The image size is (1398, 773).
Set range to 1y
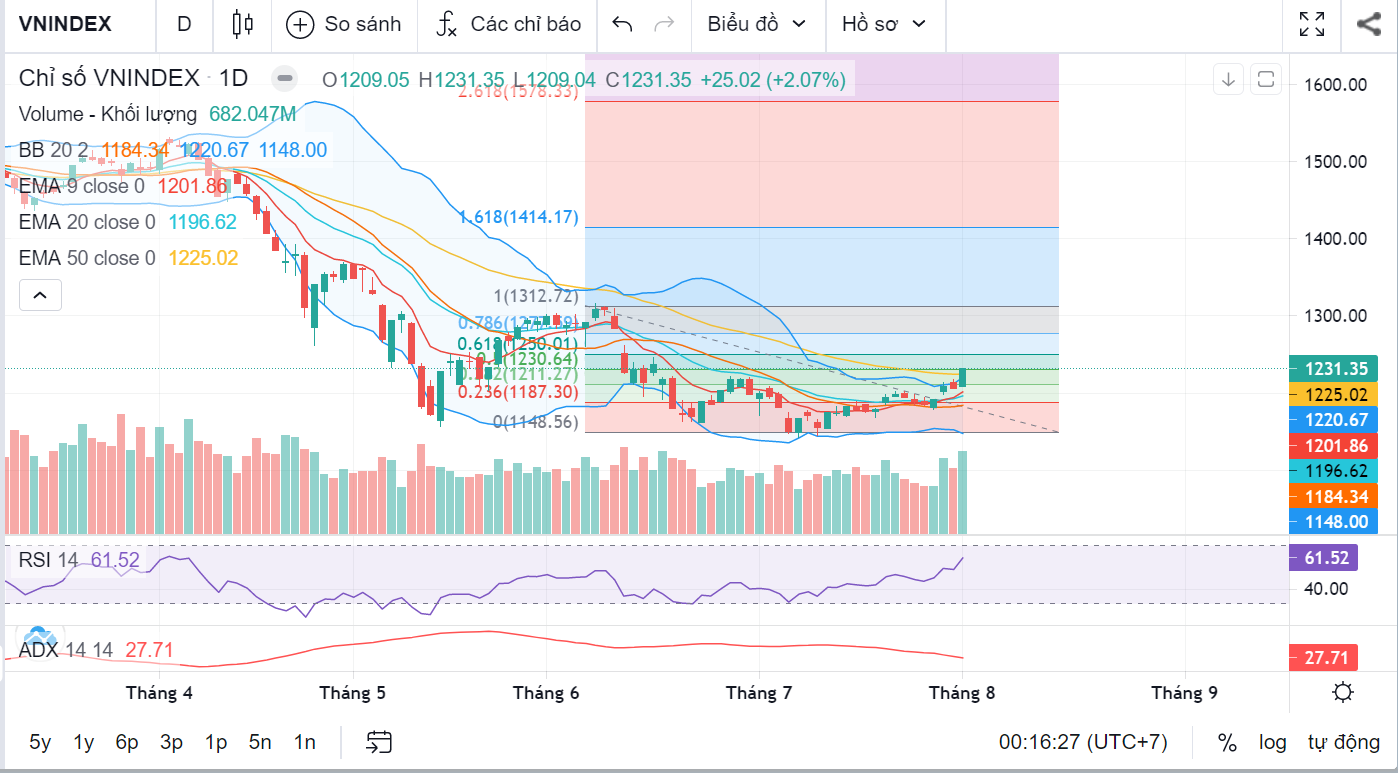(84, 742)
